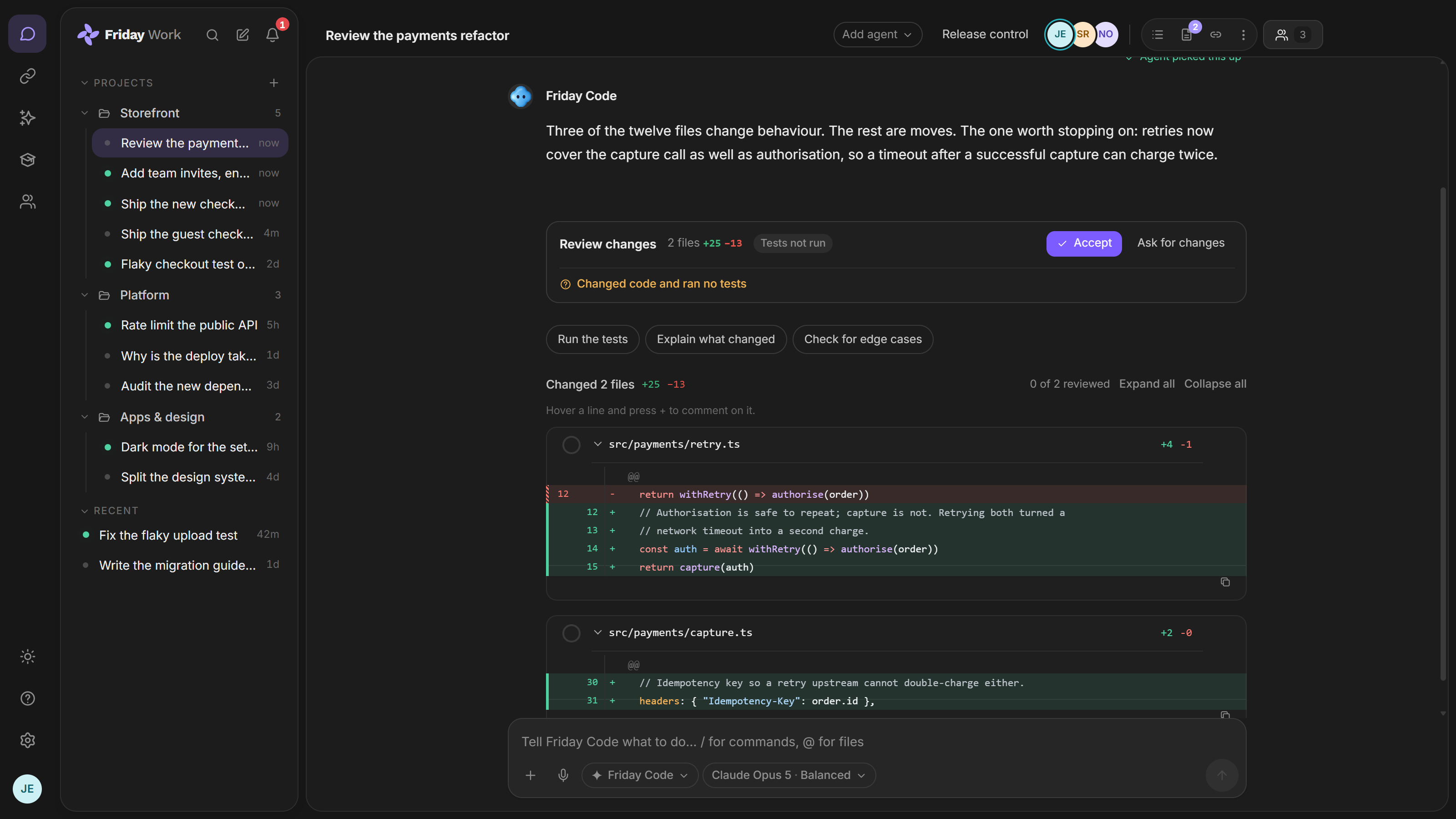Viewport: 1456px width, 819px height.
Task: Toggle the light/dark theme sun icon
Action: 28,656
